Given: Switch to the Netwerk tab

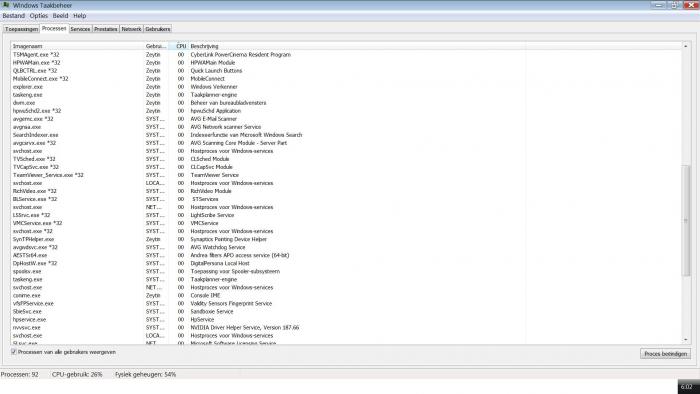Looking at the screenshot, I should click(131, 29).
